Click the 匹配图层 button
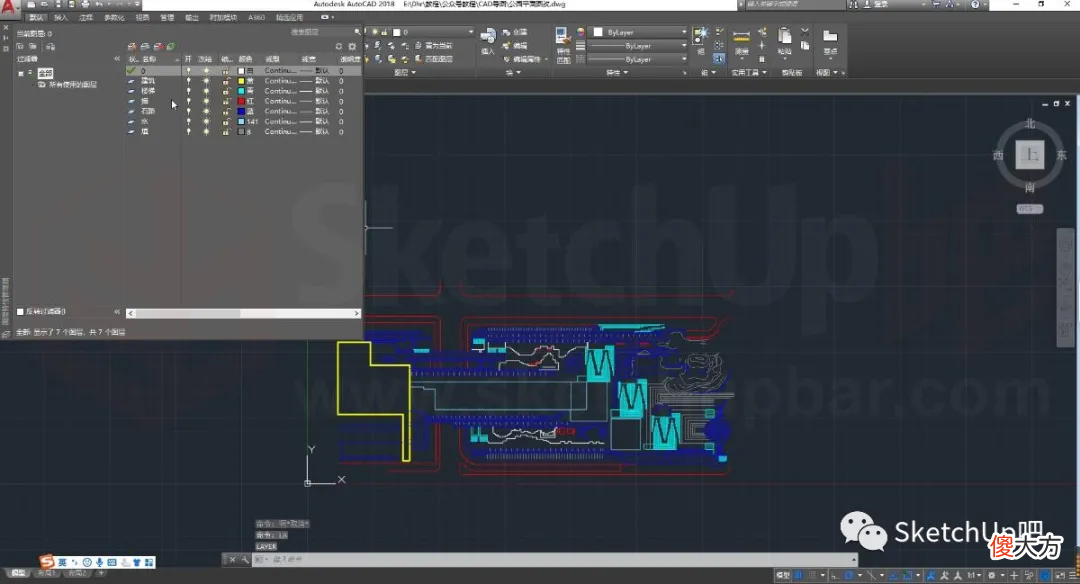 (433, 59)
